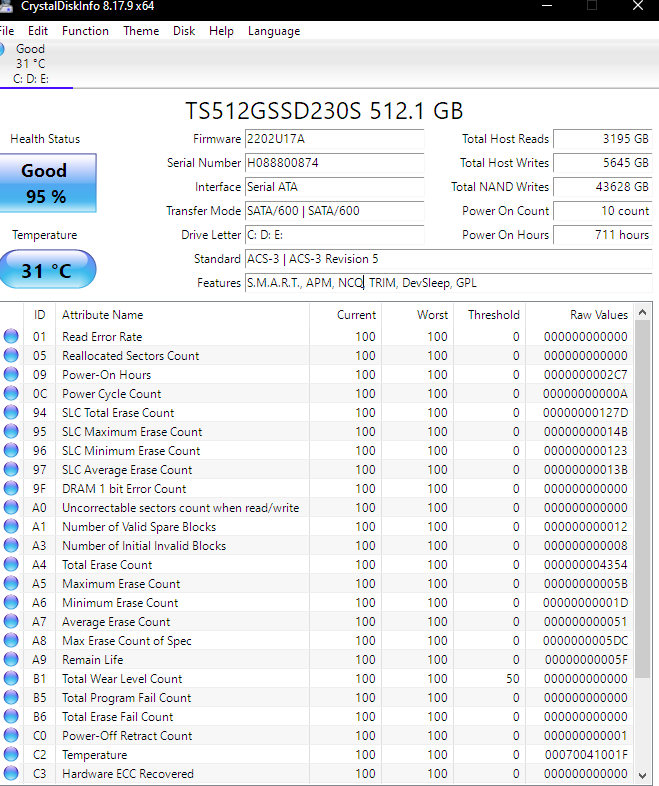The image size is (659, 786).
Task: Click the Total Host Reads value 3195 GB
Action: tap(602, 139)
